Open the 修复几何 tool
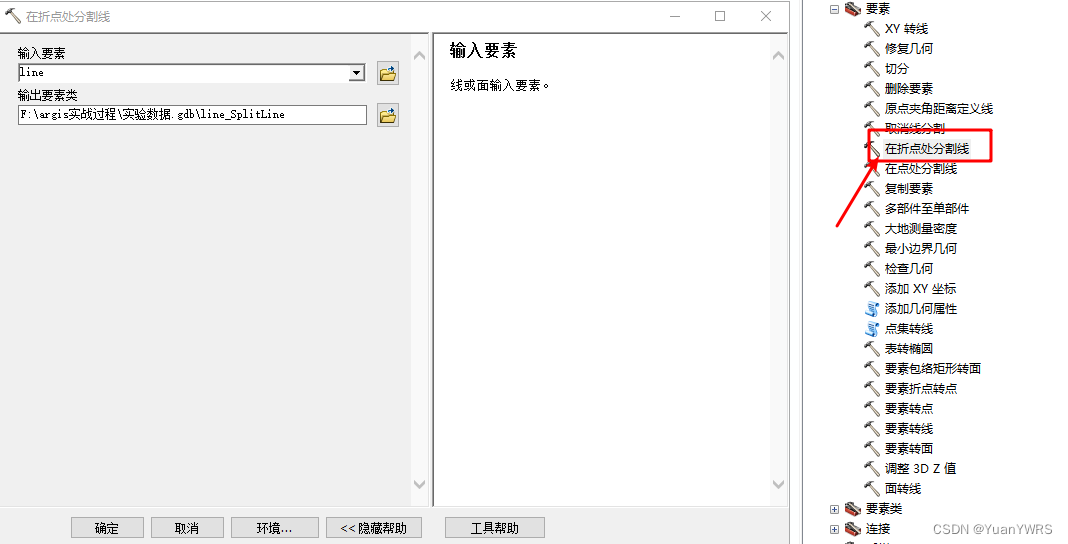Image resolution: width=1068 pixels, height=544 pixels. 909,48
